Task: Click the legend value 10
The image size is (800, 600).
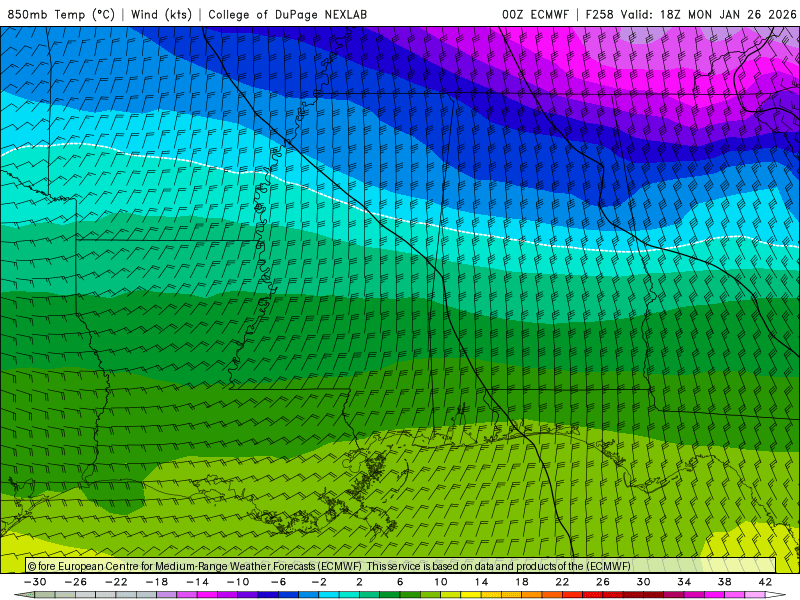Action: [441, 582]
